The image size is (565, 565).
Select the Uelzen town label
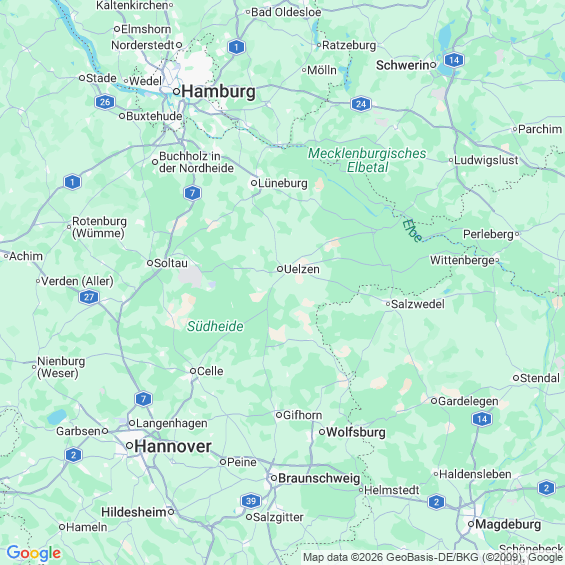click(x=302, y=269)
